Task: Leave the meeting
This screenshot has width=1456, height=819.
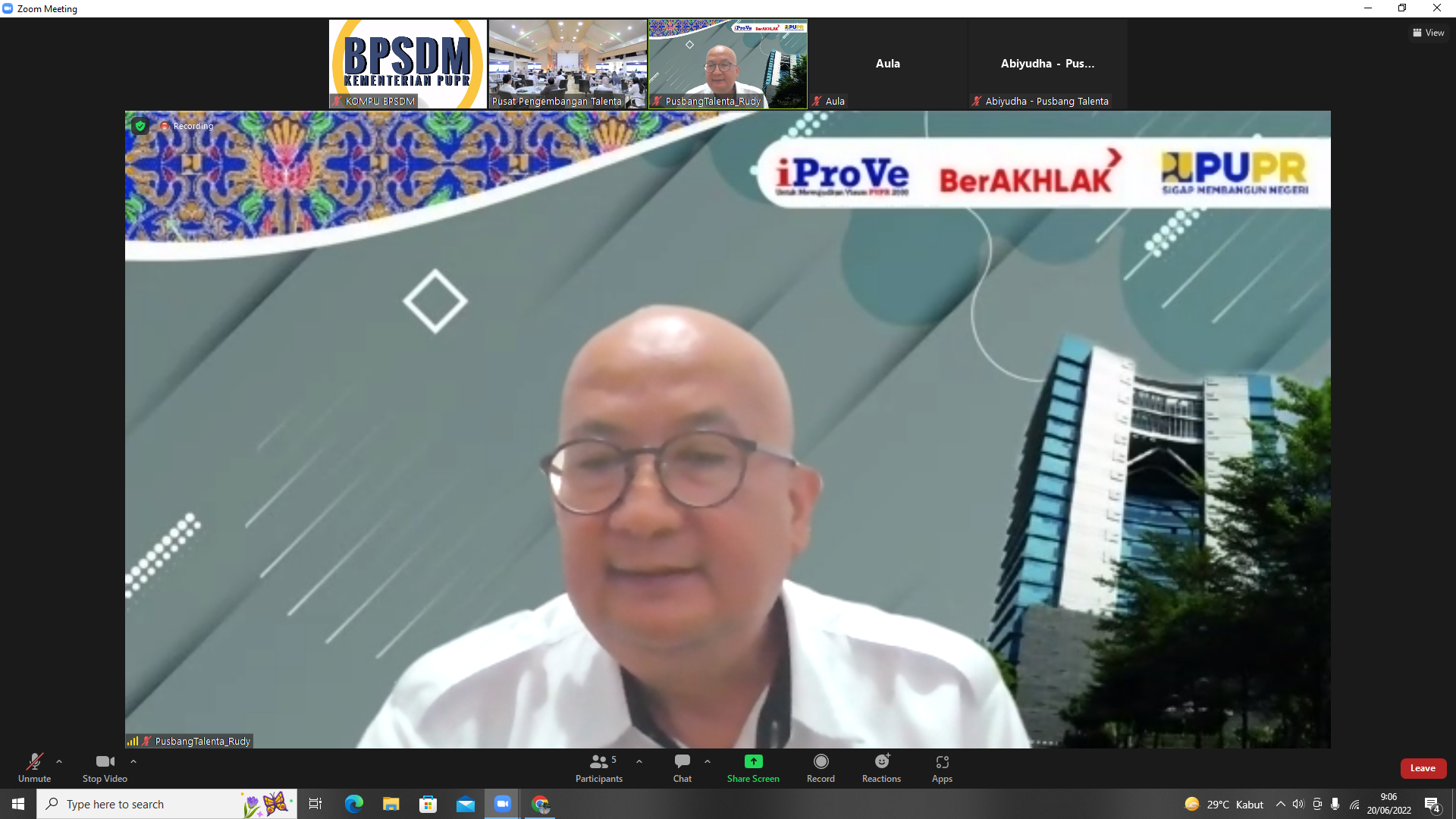Action: click(x=1423, y=768)
